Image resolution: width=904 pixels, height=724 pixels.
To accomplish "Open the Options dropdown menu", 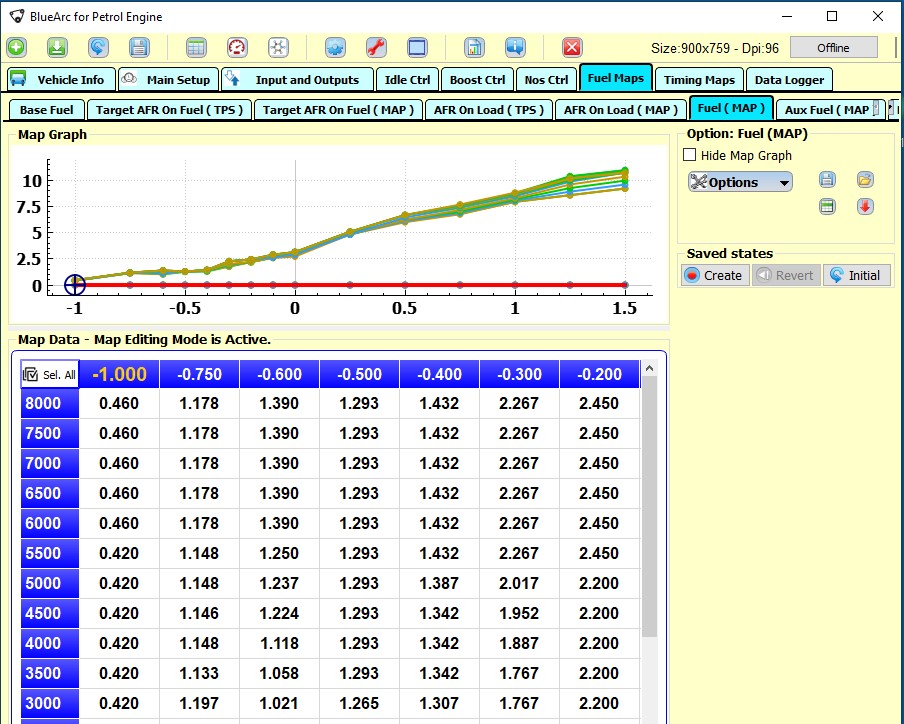I will point(740,182).
